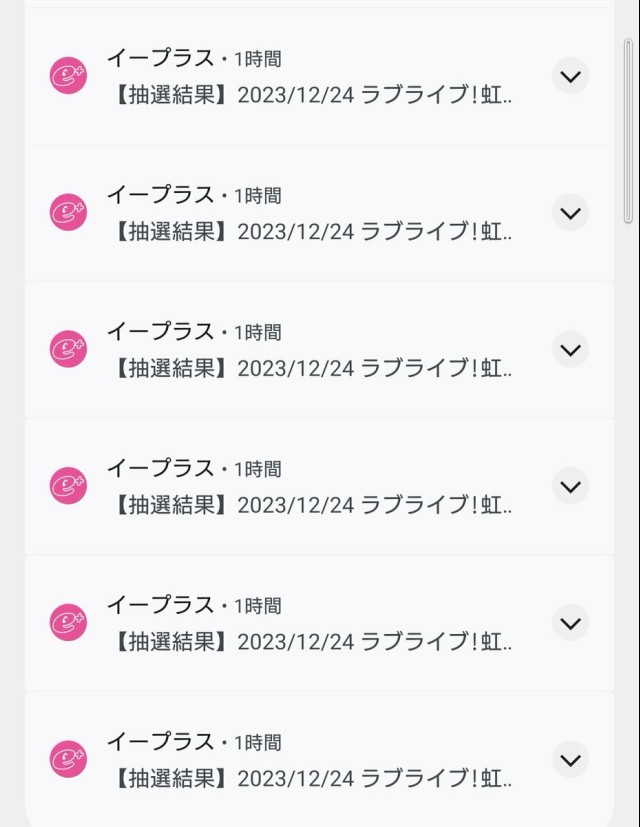Expand the fourth イープラス notification chevron

(570, 486)
